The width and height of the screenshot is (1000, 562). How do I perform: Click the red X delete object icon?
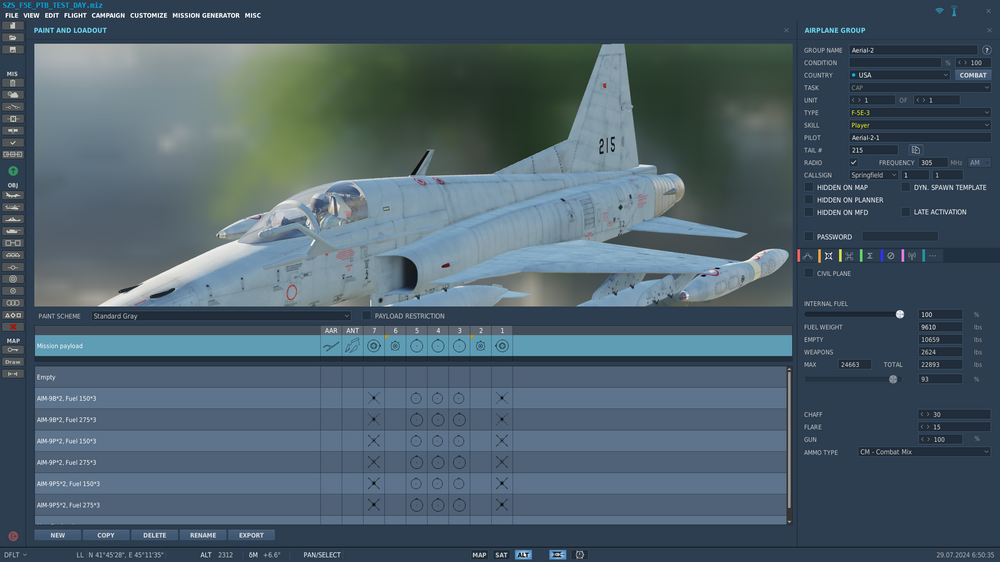click(x=13, y=327)
